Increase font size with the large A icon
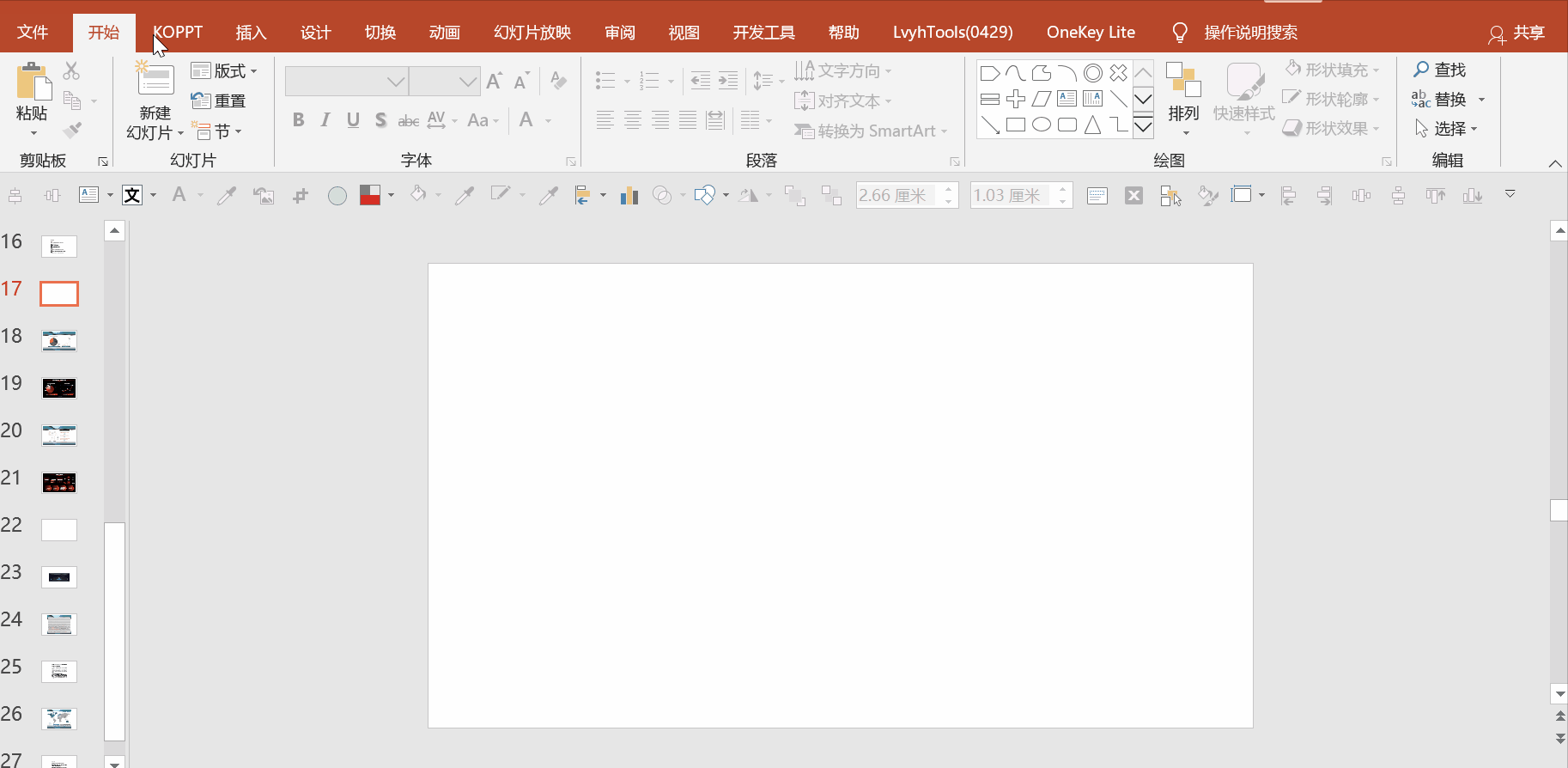The width and height of the screenshot is (1568, 768). click(x=494, y=81)
